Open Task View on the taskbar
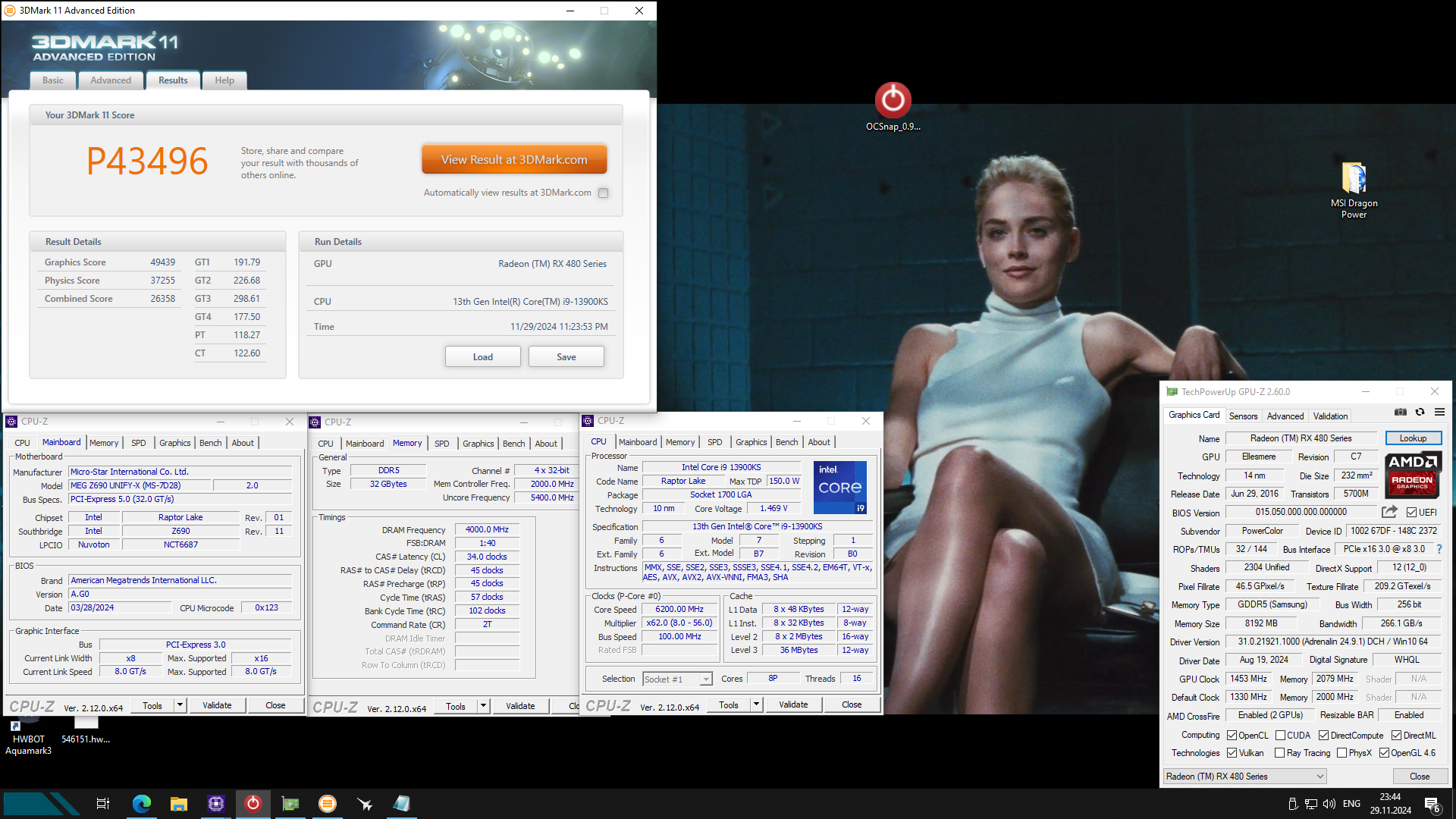This screenshot has height=819, width=1456. 103,804
